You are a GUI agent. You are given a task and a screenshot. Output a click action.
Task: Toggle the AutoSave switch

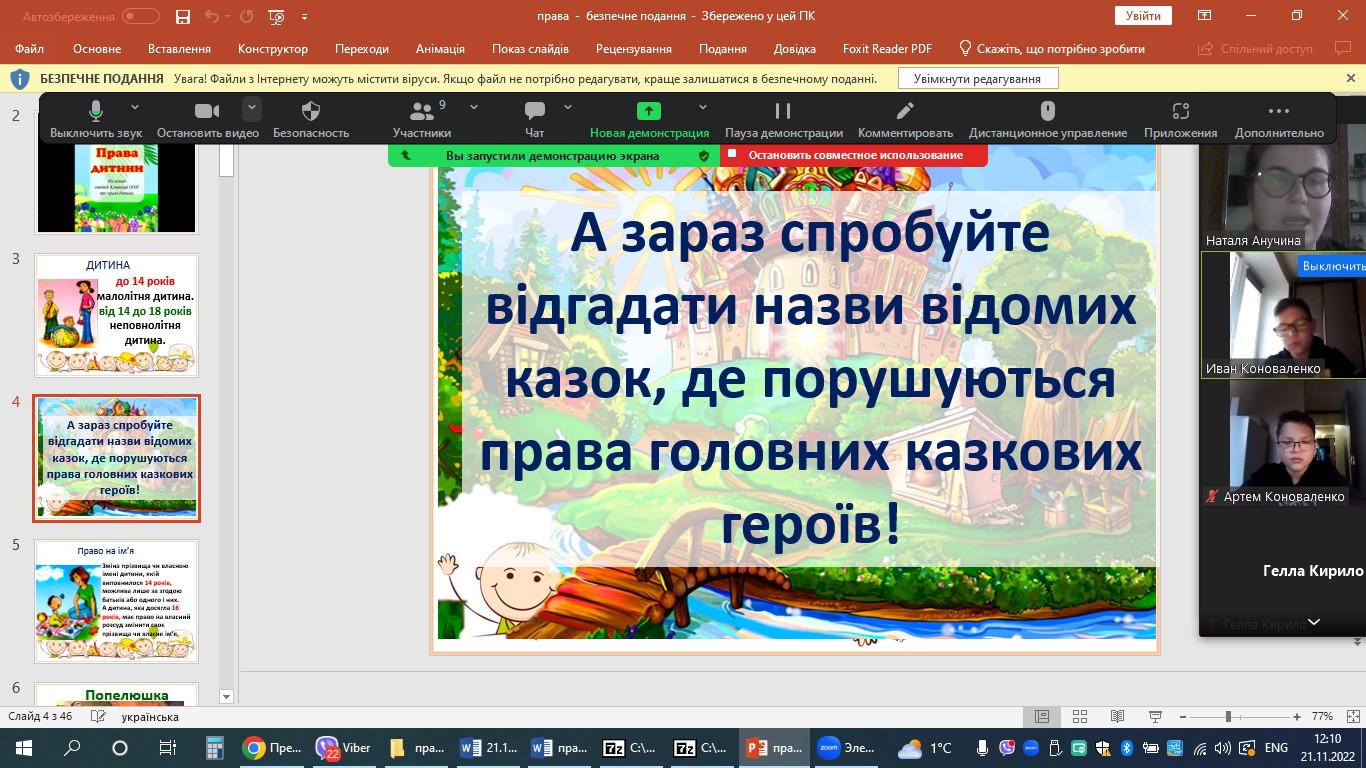click(141, 16)
